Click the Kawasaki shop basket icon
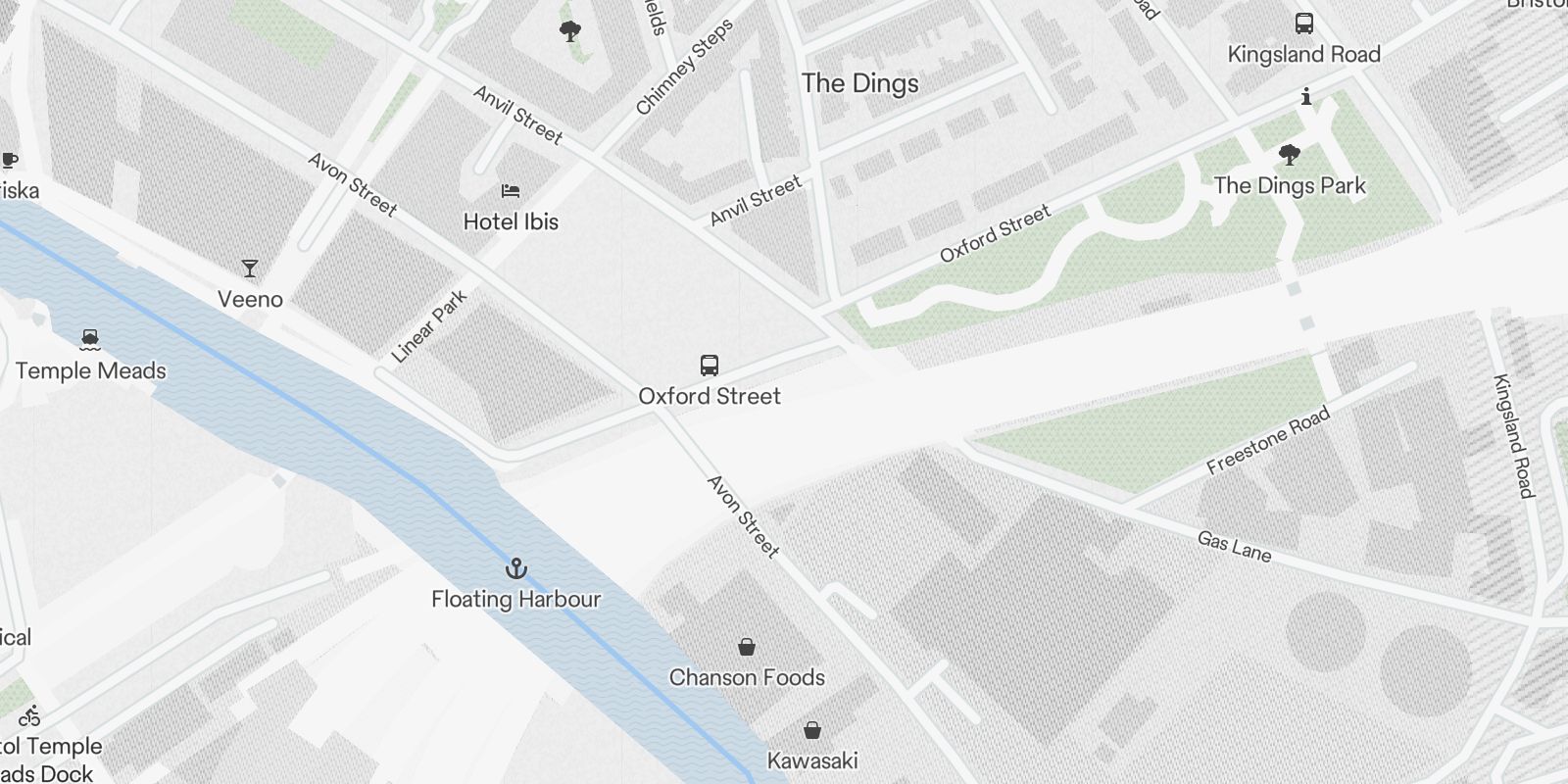The width and height of the screenshot is (1568, 784). tap(812, 730)
